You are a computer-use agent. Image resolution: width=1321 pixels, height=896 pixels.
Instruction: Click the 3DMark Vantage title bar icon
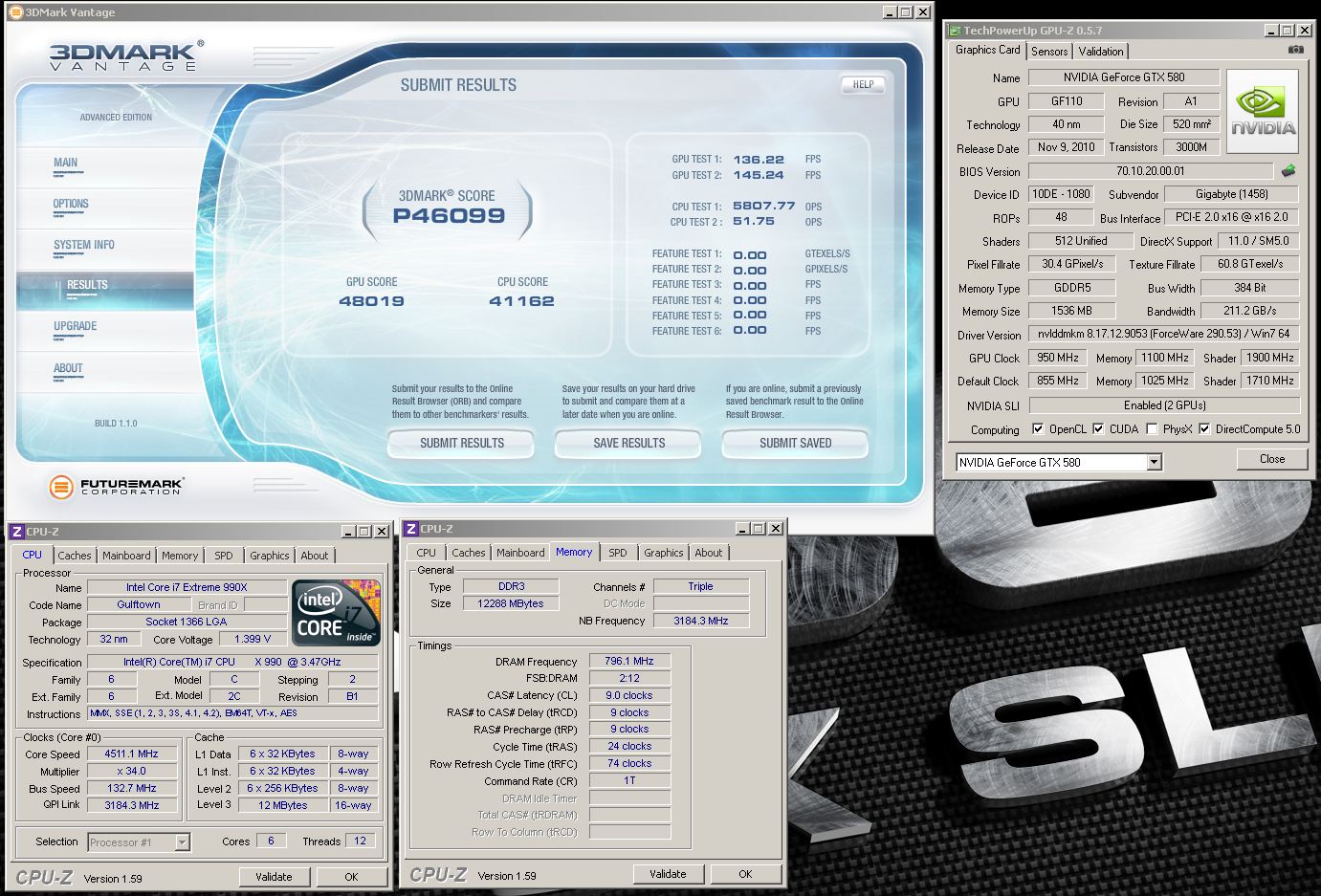[15, 12]
